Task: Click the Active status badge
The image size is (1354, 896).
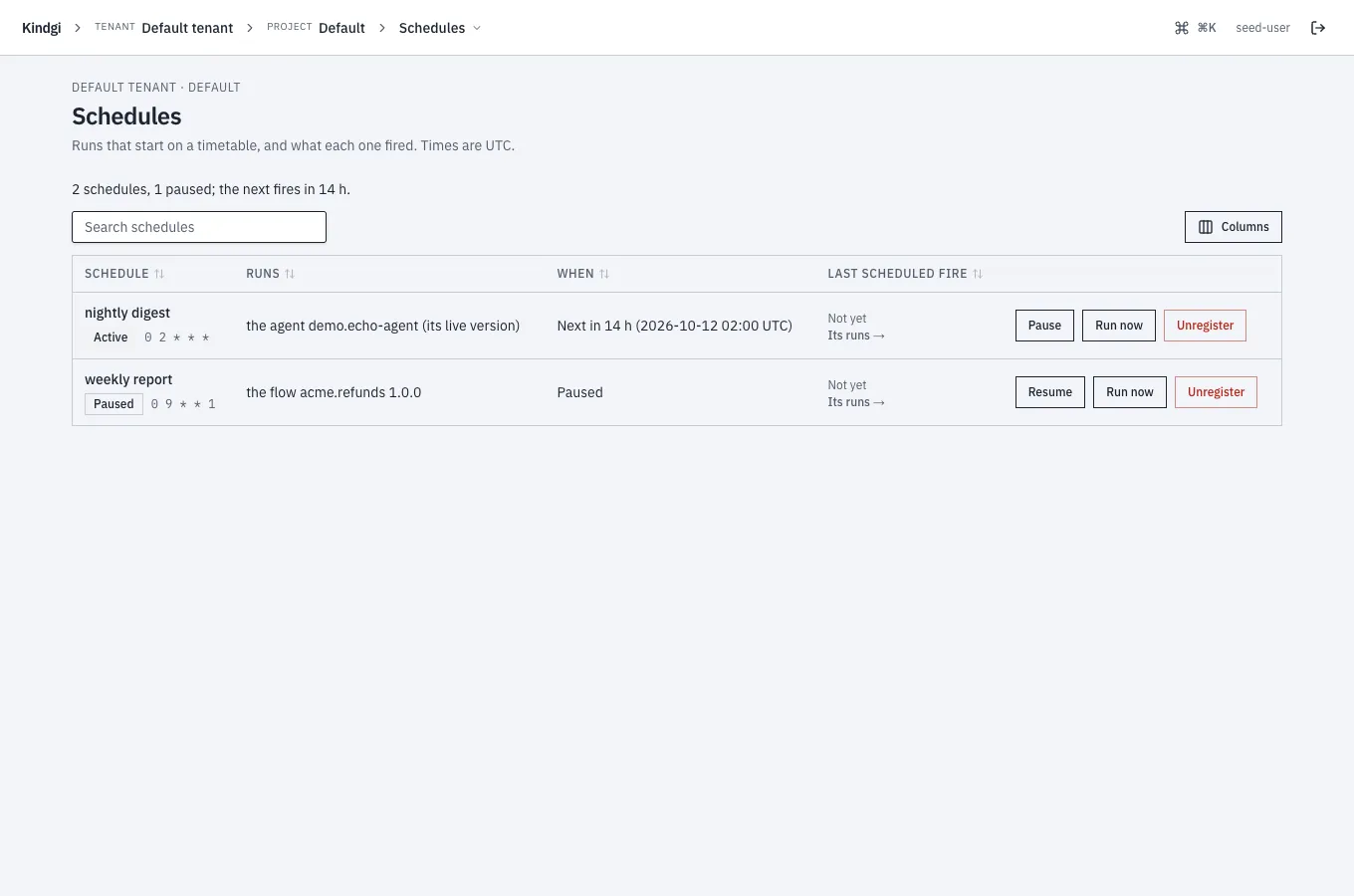Action: point(111,337)
